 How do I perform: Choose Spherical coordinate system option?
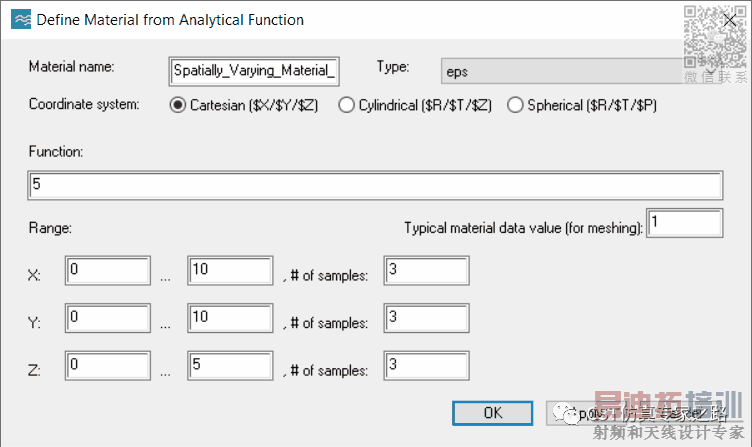516,104
